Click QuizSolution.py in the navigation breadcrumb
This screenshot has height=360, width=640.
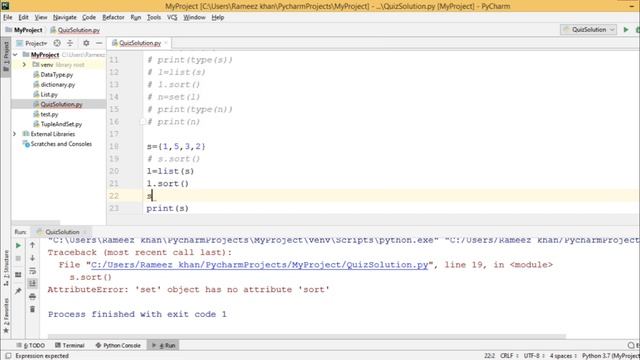[75, 30]
